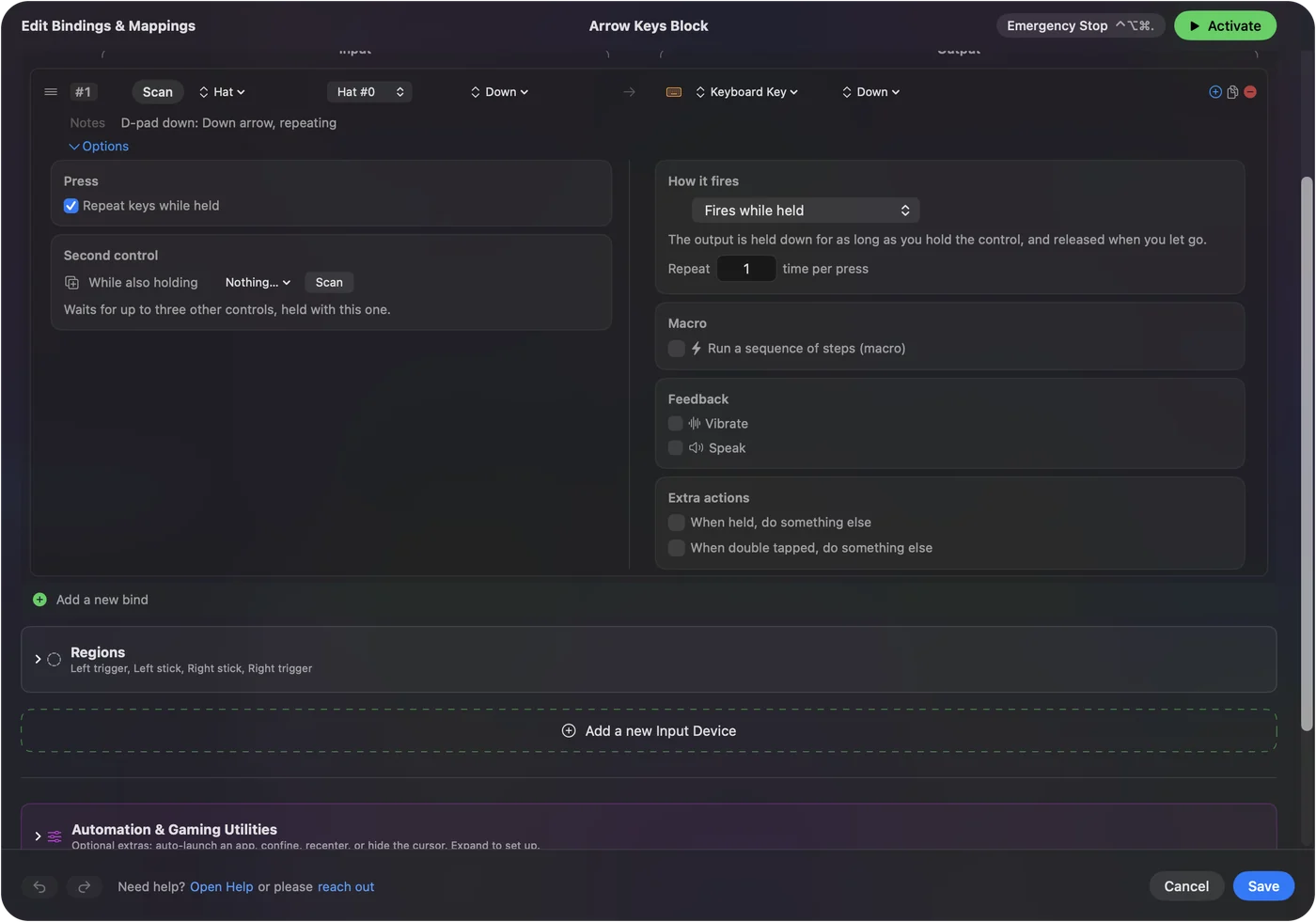Image resolution: width=1316 pixels, height=922 pixels.
Task: Expand the Regions section
Action: coord(38,660)
